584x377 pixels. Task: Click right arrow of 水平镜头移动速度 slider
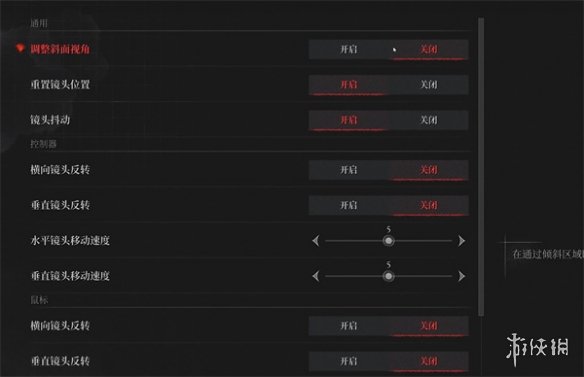pos(461,241)
